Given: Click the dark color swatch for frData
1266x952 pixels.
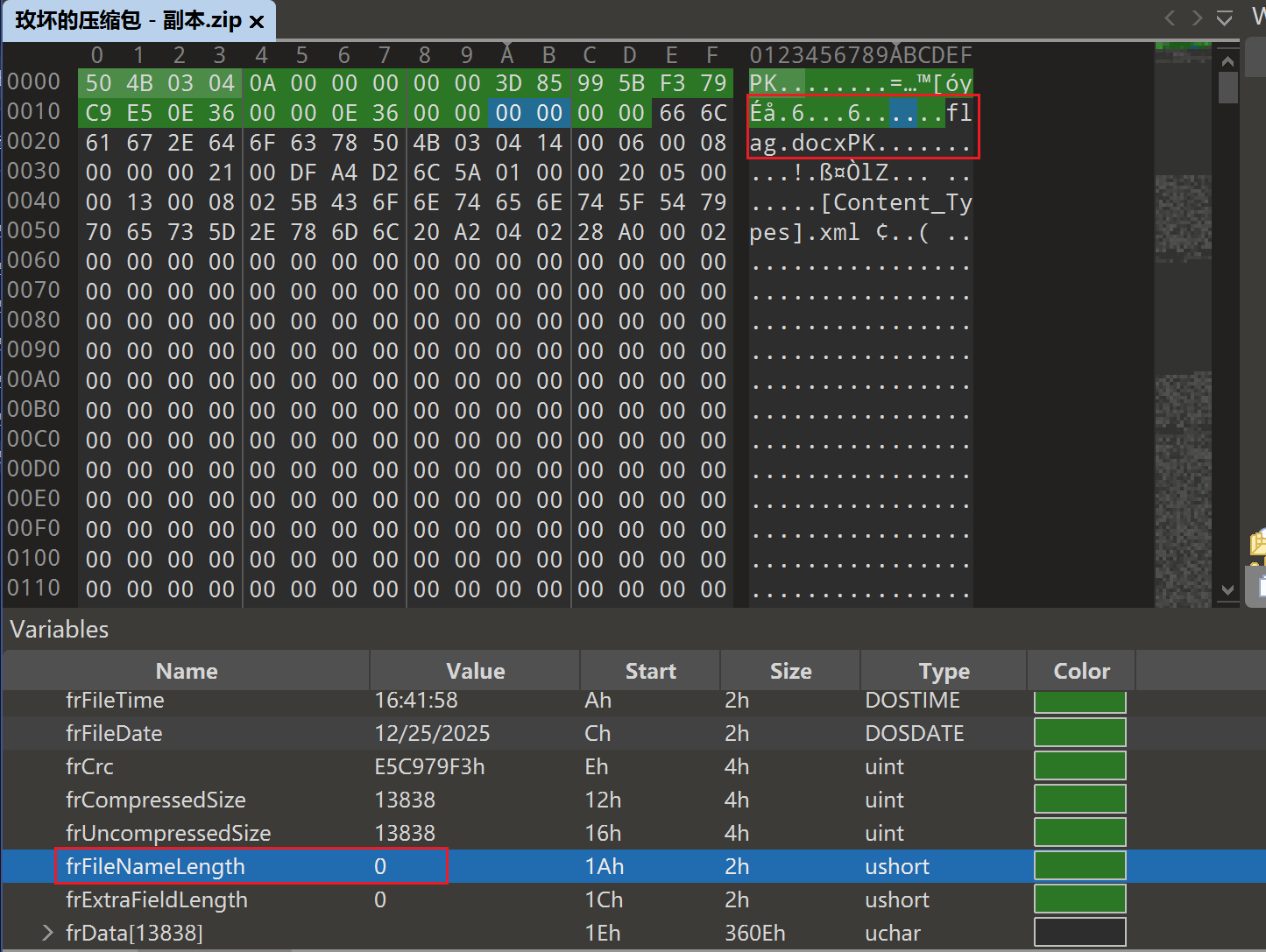Looking at the screenshot, I should tap(1079, 933).
